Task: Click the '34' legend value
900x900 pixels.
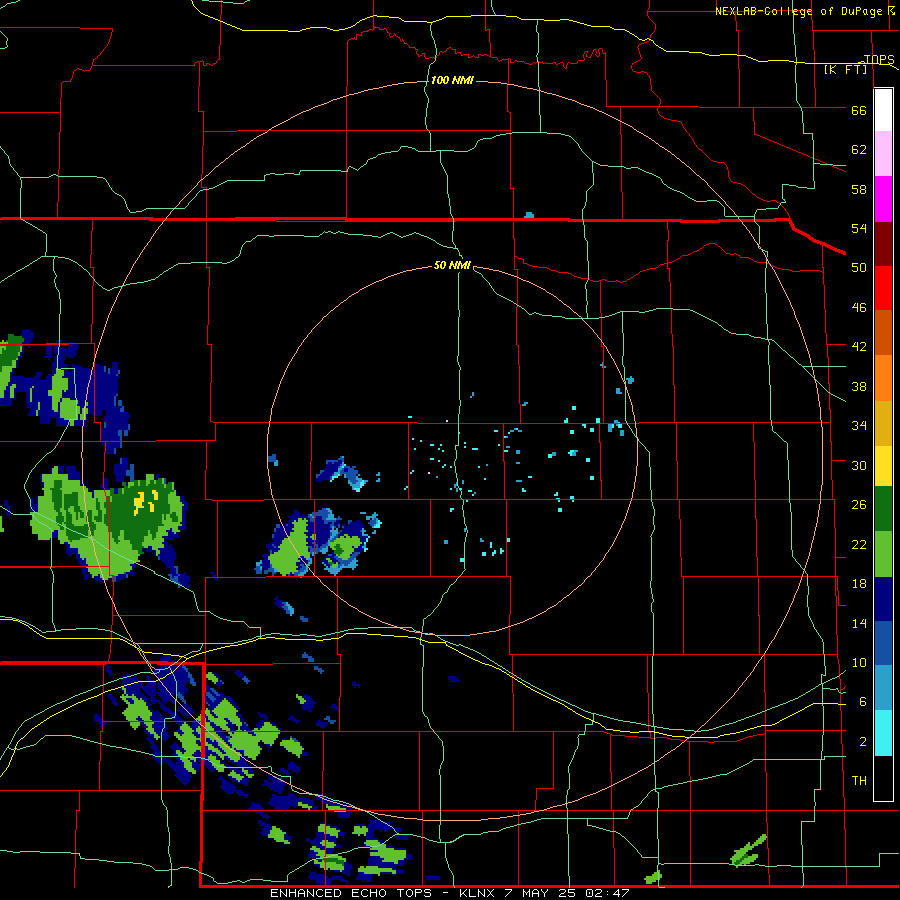Action: pos(859,426)
